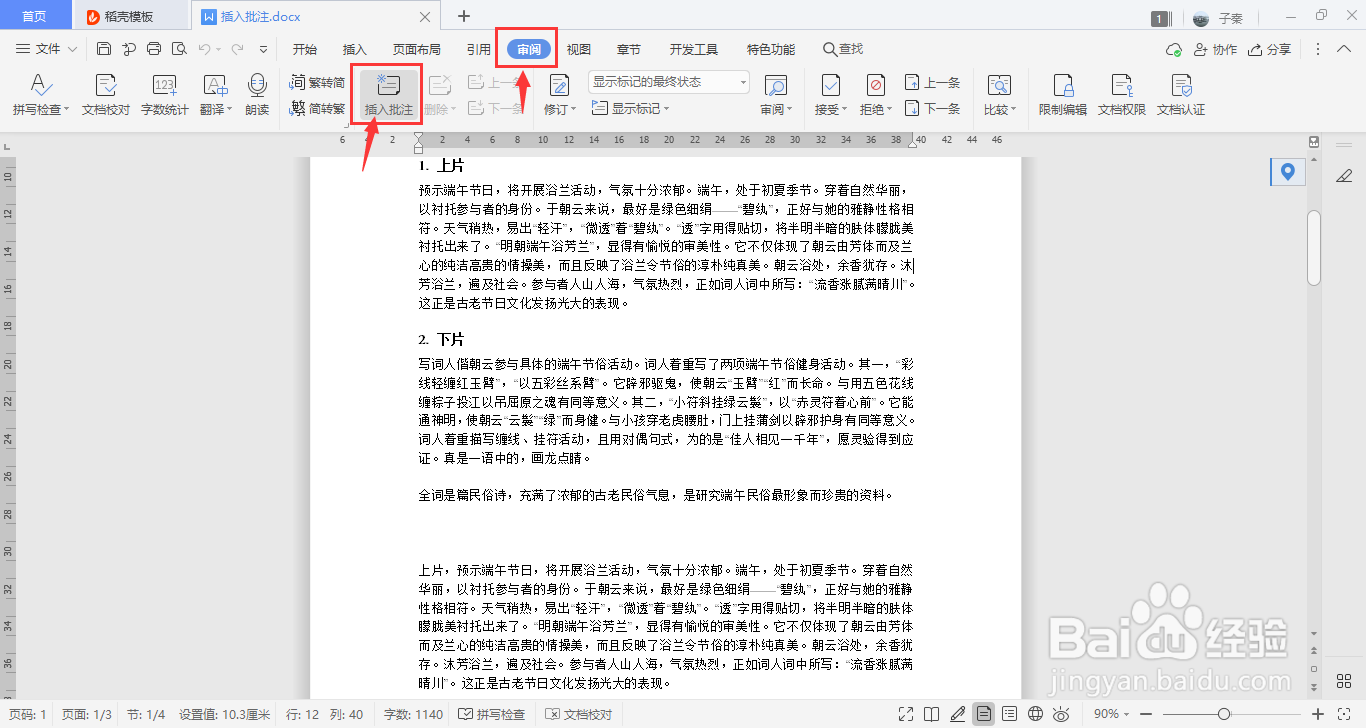Open 字数统计 word count
1366x728 pixels.
pyautogui.click(x=164, y=96)
